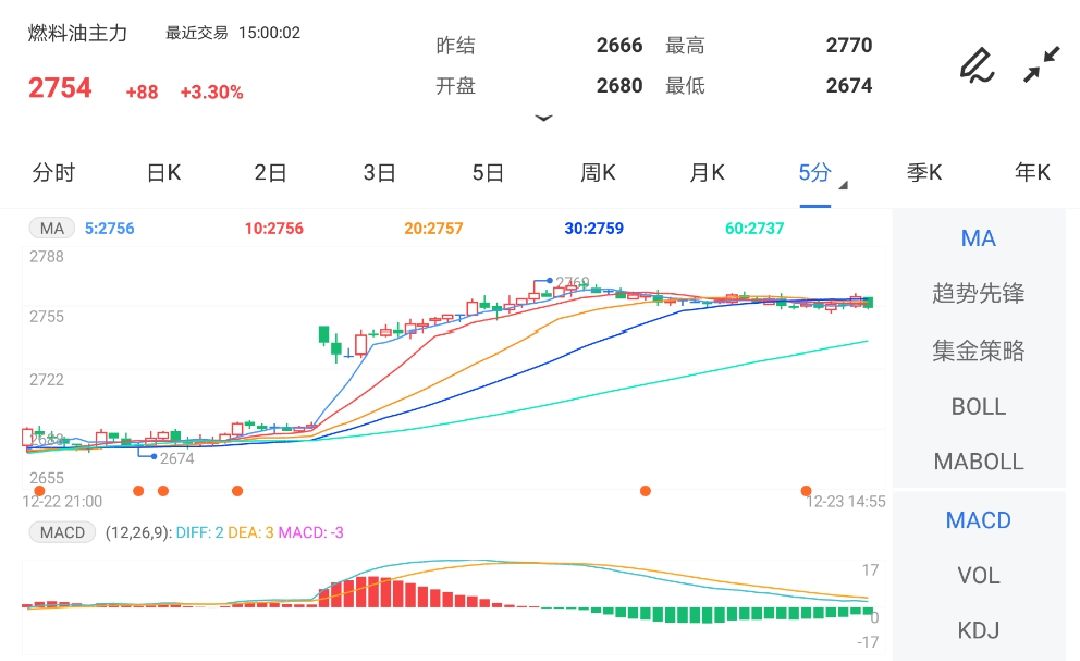Switch to 2日 tab
Image resolution: width=1080 pixels, height=661 pixels.
pyautogui.click(x=270, y=173)
